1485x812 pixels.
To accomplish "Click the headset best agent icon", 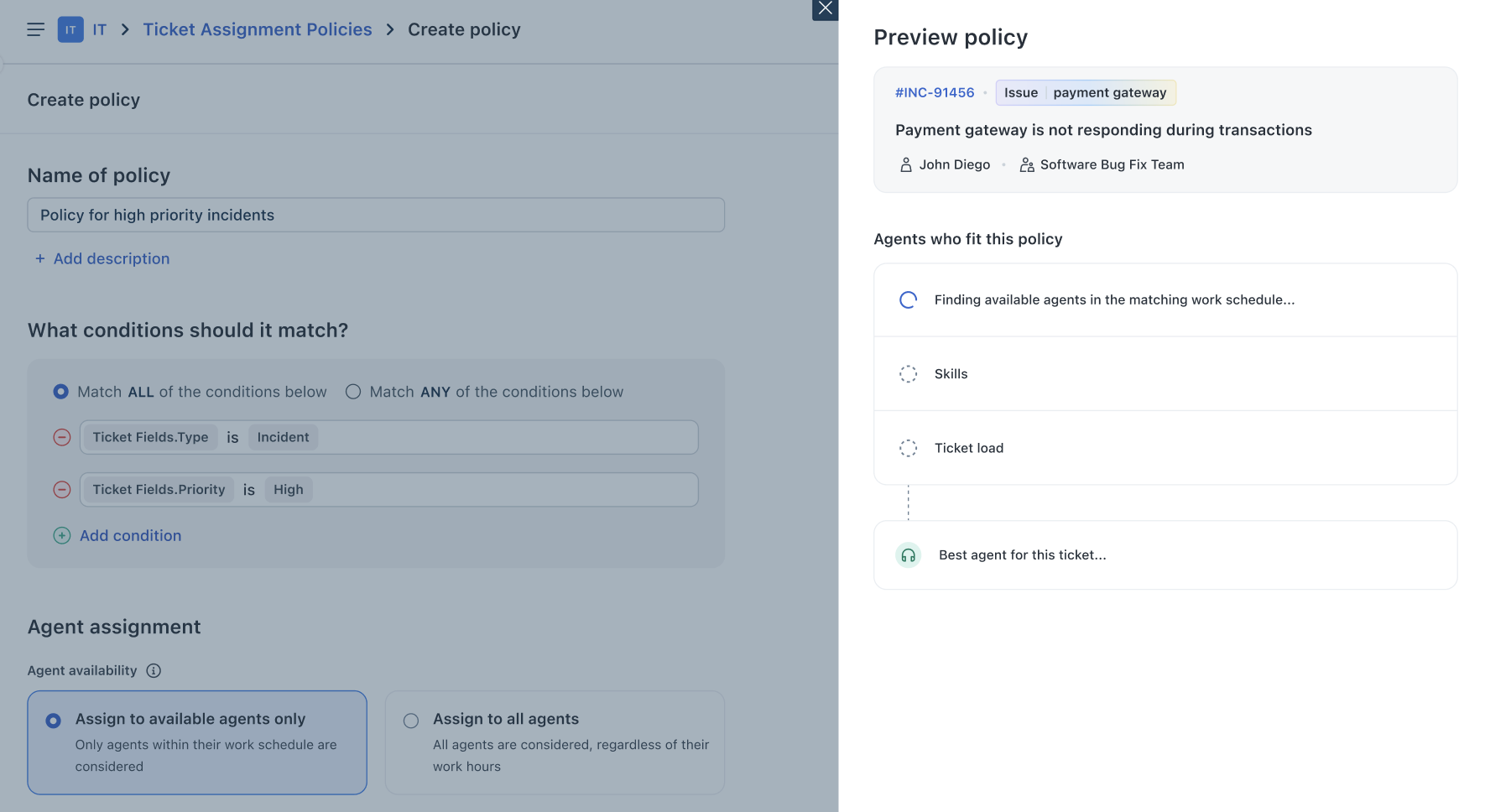I will [908, 555].
